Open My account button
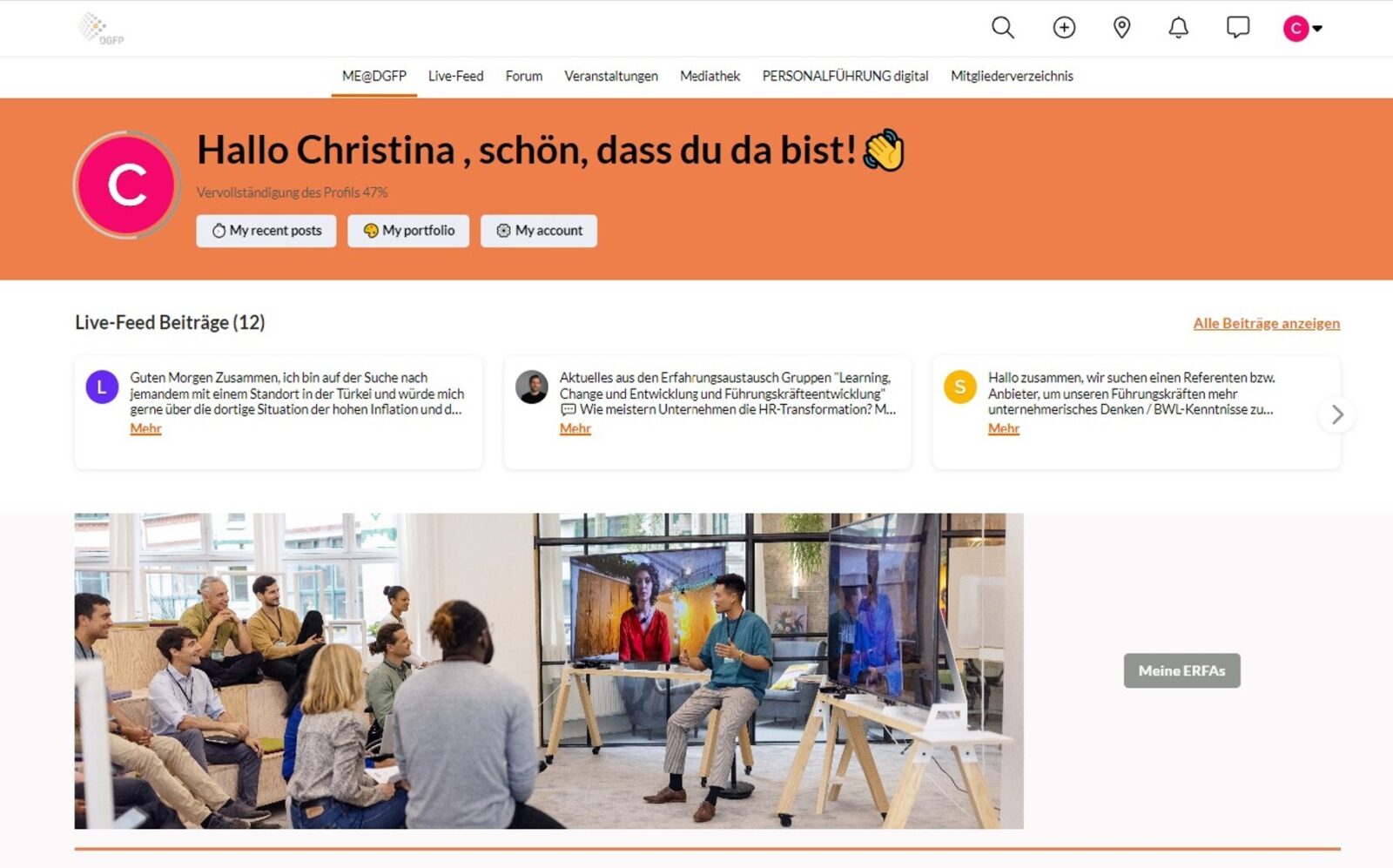1393x868 pixels. point(539,231)
